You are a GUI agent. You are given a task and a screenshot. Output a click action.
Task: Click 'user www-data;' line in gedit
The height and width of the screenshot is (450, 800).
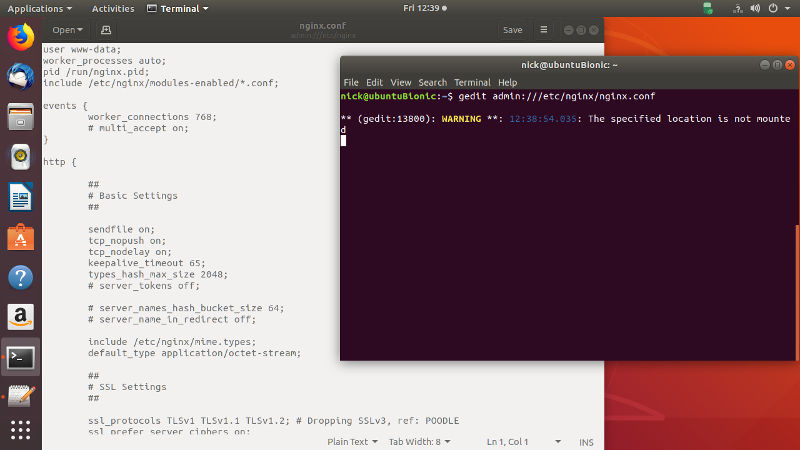[x=82, y=49]
